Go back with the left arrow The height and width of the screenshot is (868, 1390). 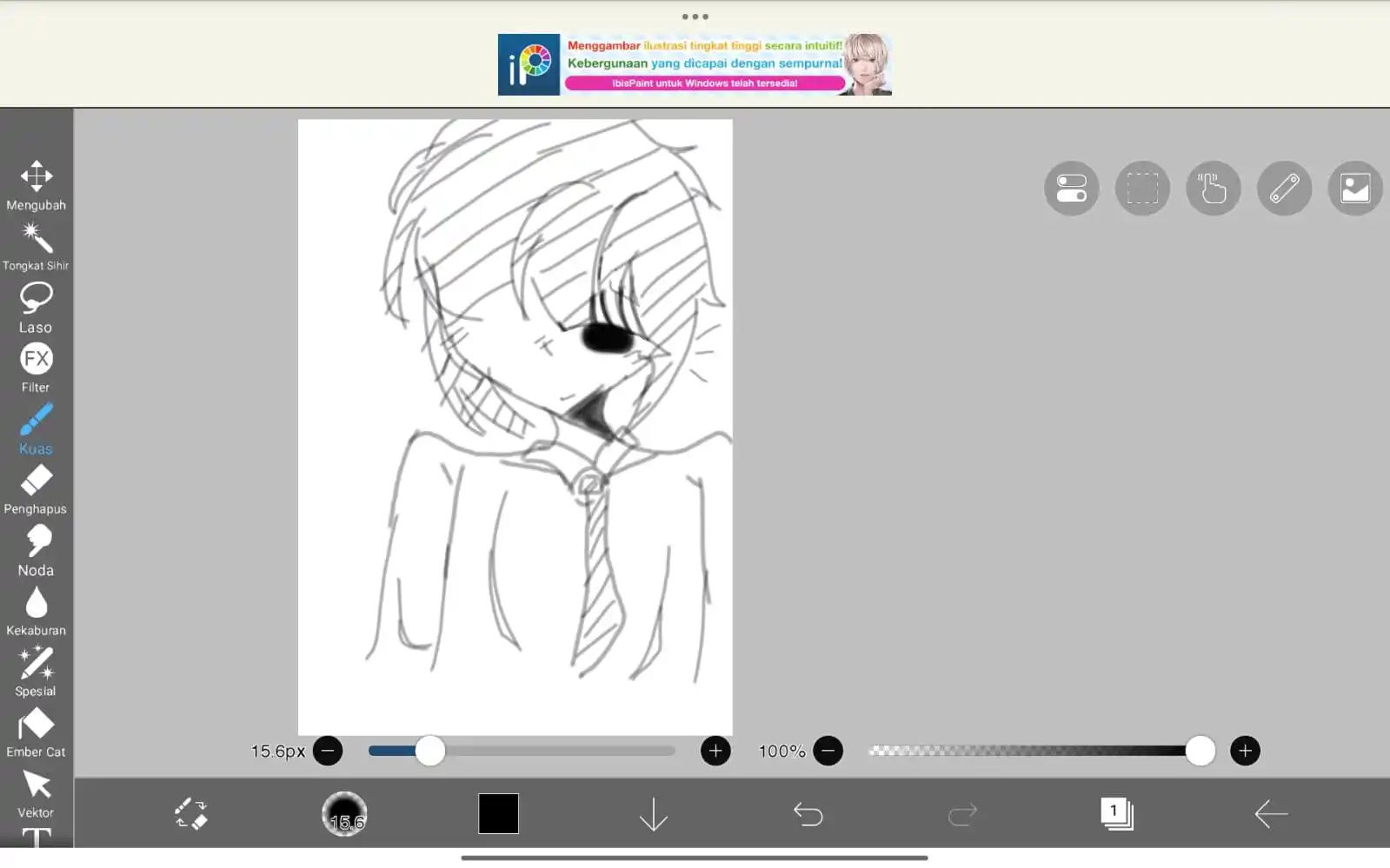coord(1271,814)
